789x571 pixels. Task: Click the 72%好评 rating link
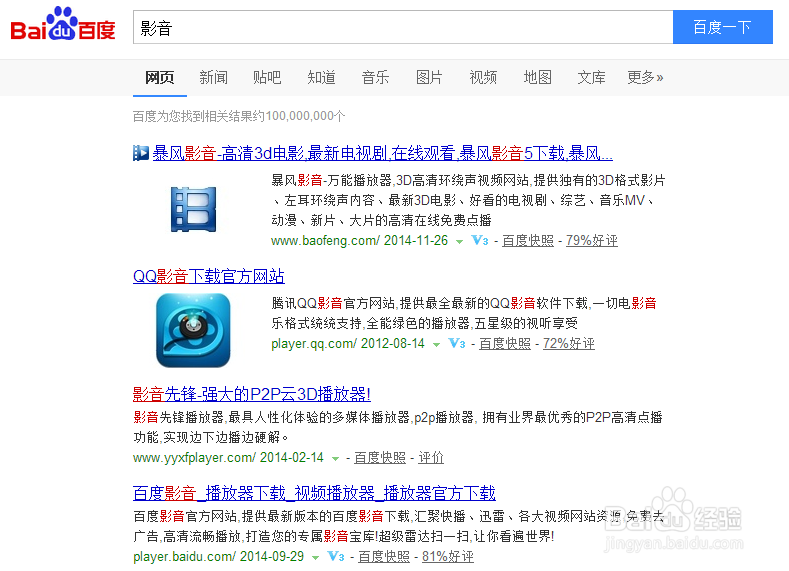pyautogui.click(x=569, y=344)
